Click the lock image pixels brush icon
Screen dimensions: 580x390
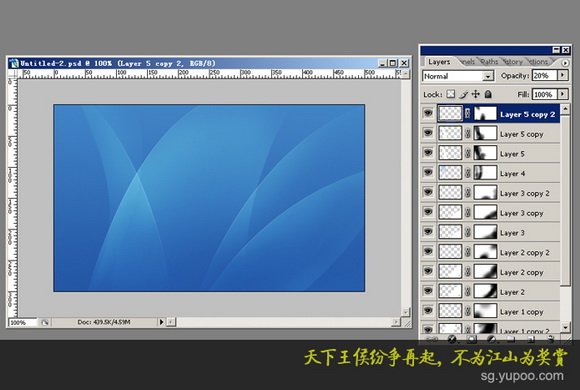[463, 95]
